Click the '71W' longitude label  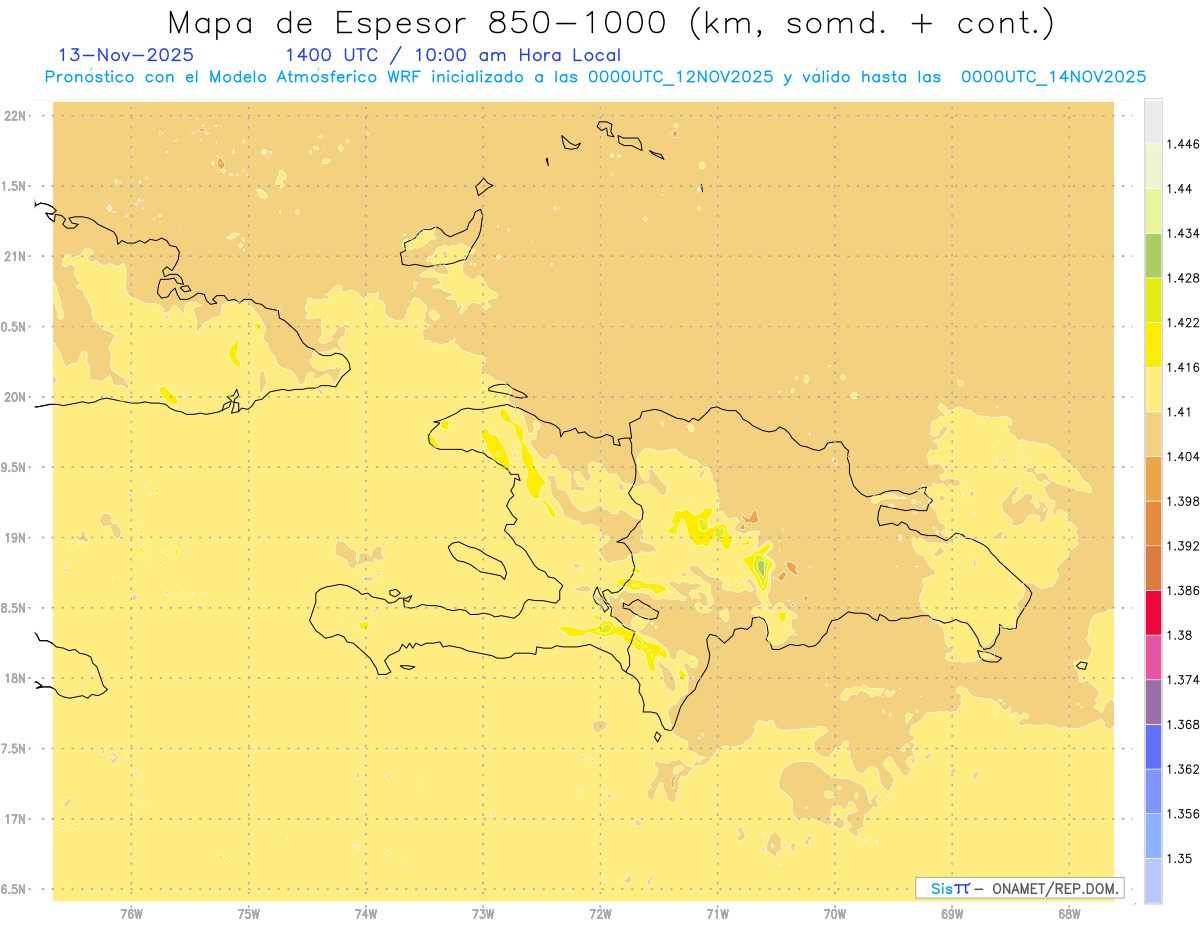pos(717,915)
